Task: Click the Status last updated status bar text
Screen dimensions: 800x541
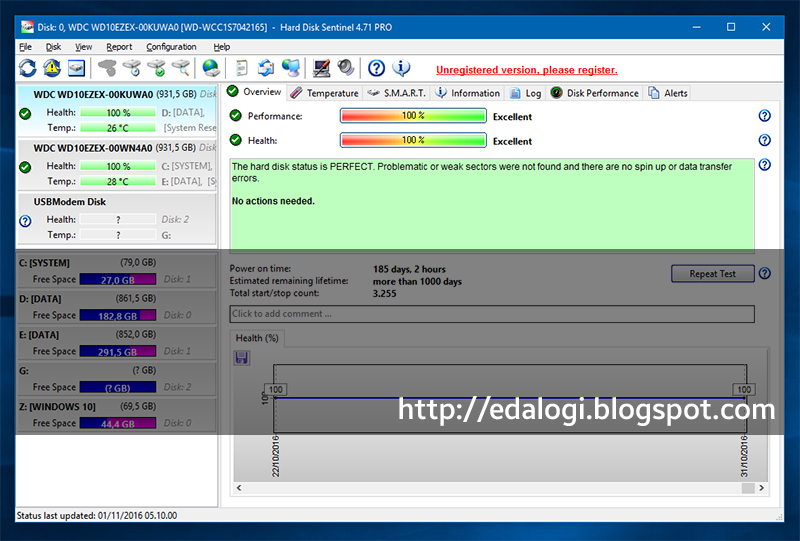Action: pyautogui.click(x=97, y=515)
